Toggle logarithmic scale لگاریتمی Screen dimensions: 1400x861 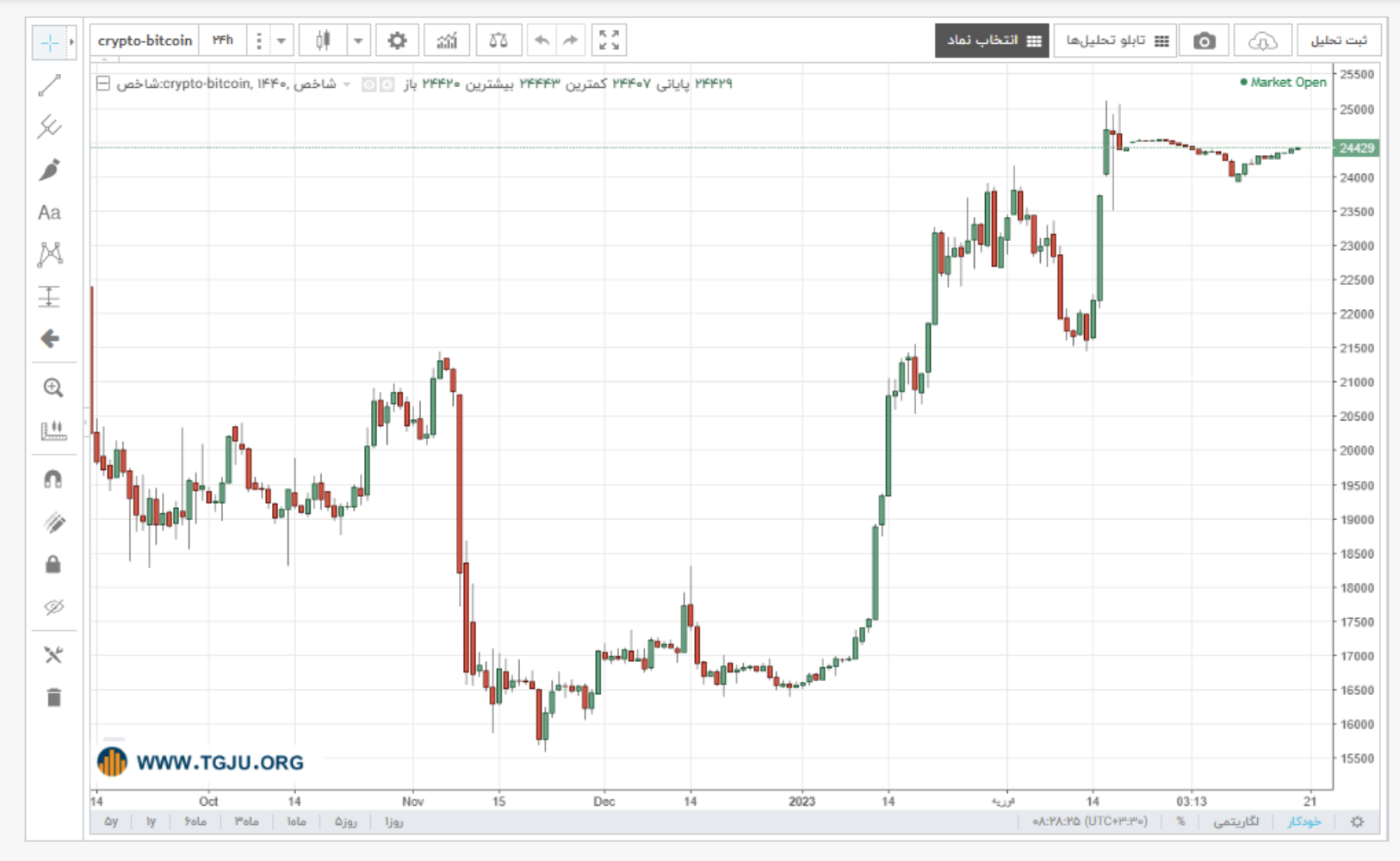click(1236, 821)
